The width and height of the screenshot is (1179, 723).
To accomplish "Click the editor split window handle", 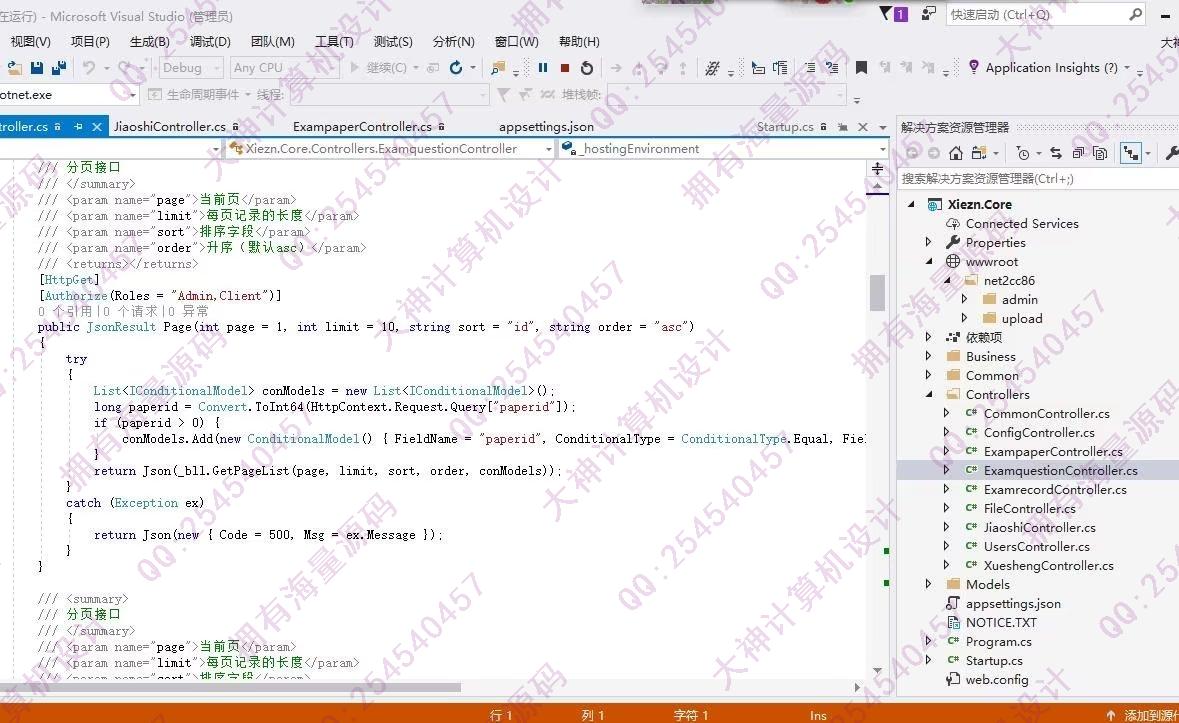I will coord(877,168).
